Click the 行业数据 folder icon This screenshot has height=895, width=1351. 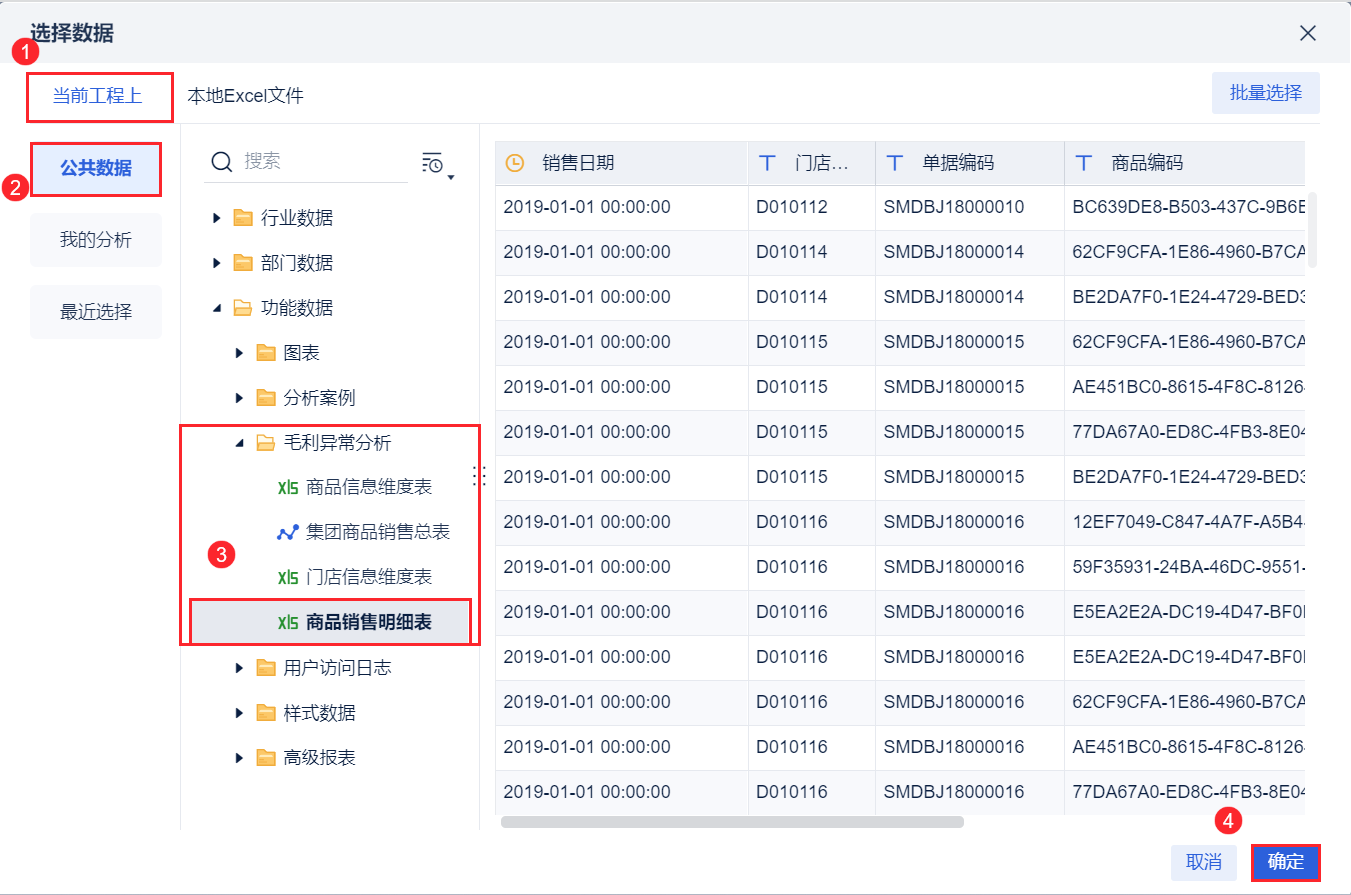pyautogui.click(x=243, y=218)
